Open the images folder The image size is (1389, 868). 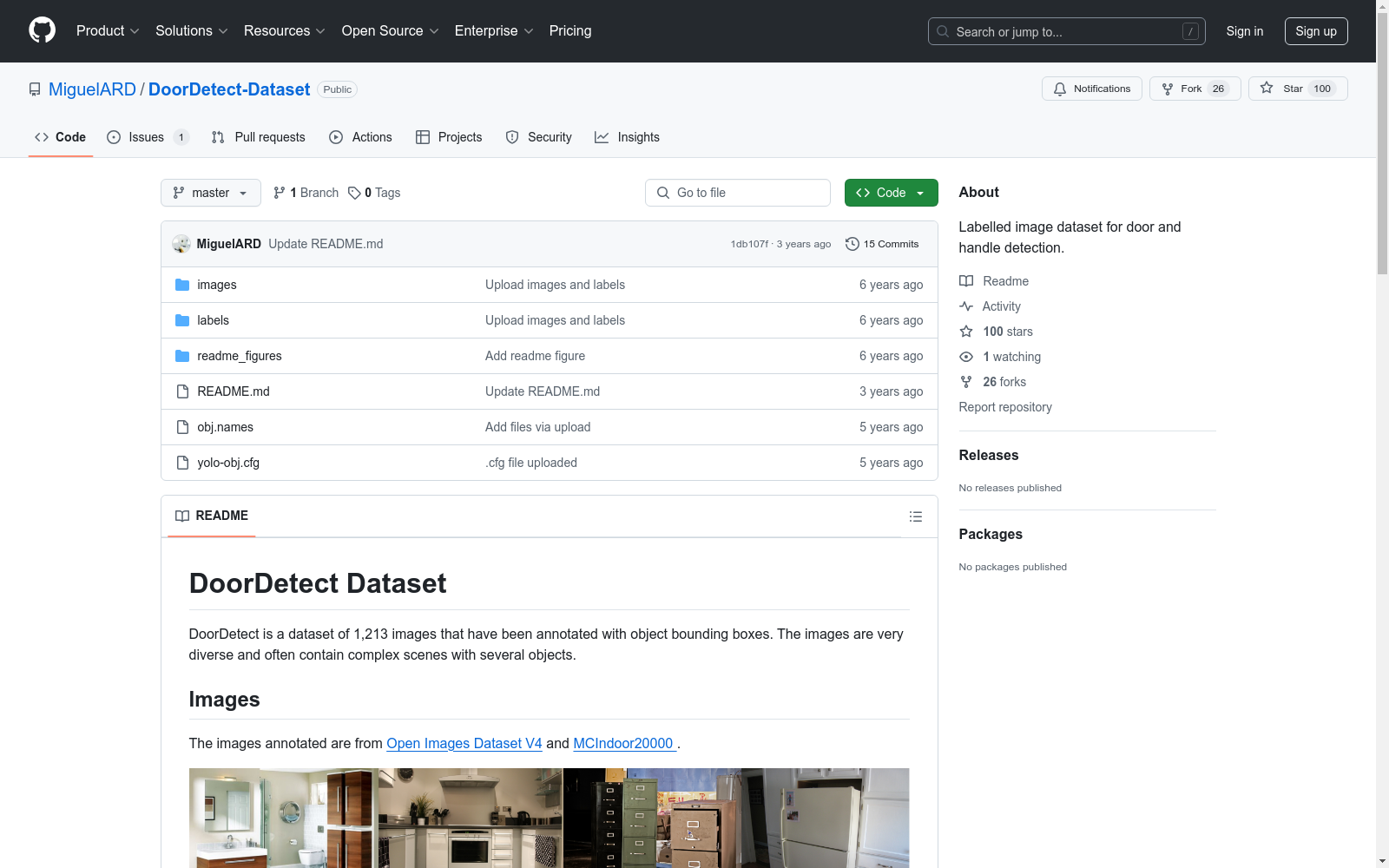(217, 285)
